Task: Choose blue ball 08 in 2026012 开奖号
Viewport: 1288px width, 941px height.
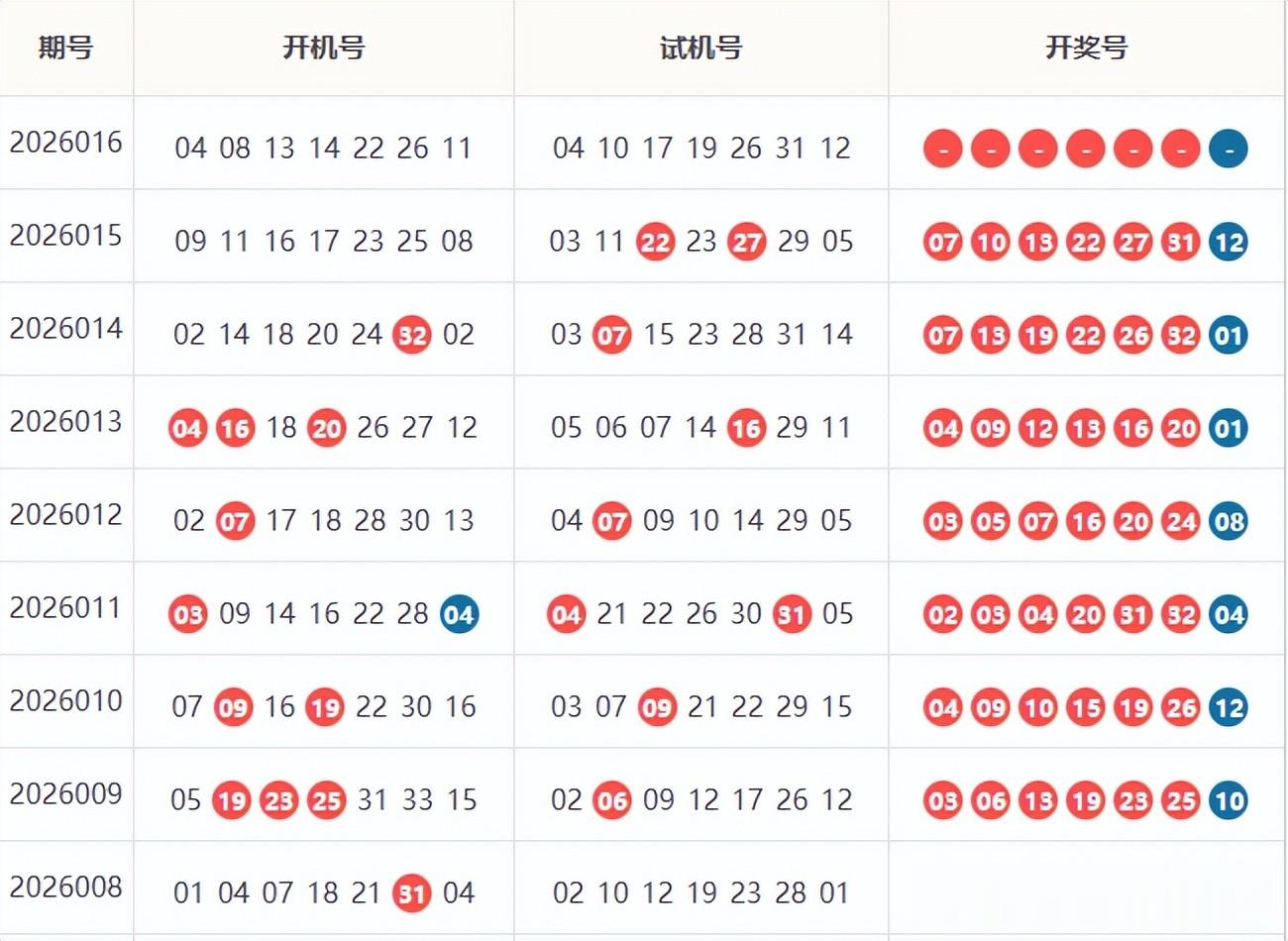Action: pos(1229,521)
